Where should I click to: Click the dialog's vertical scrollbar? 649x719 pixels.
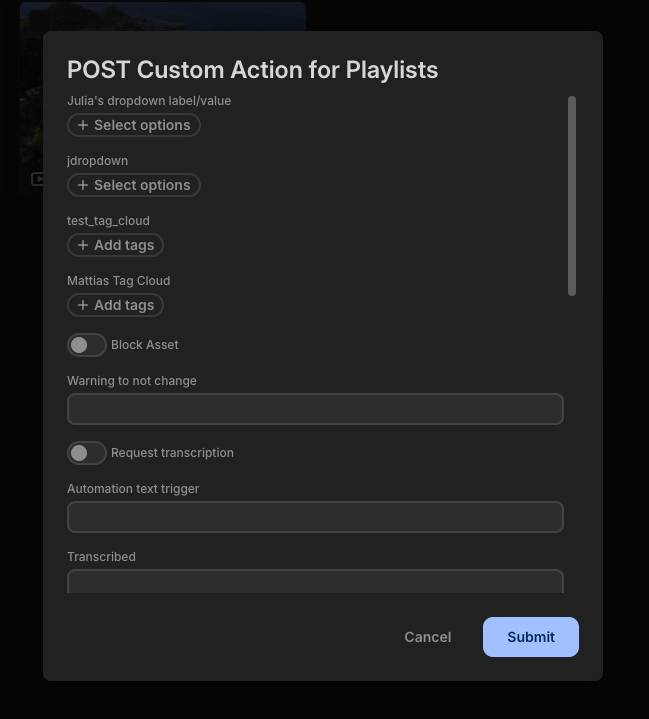tap(572, 196)
